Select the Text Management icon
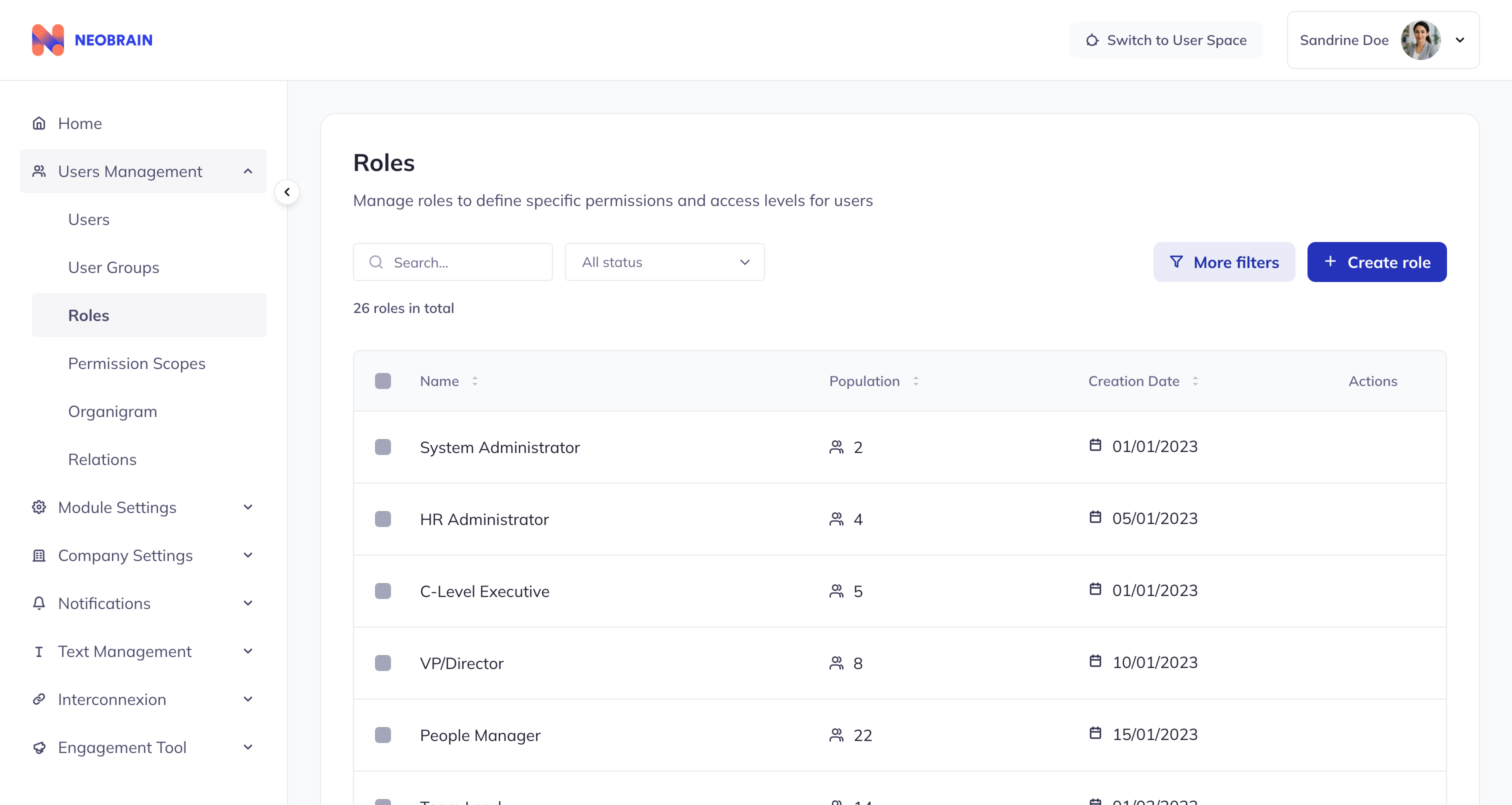The height and width of the screenshot is (805, 1512). pos(38,651)
